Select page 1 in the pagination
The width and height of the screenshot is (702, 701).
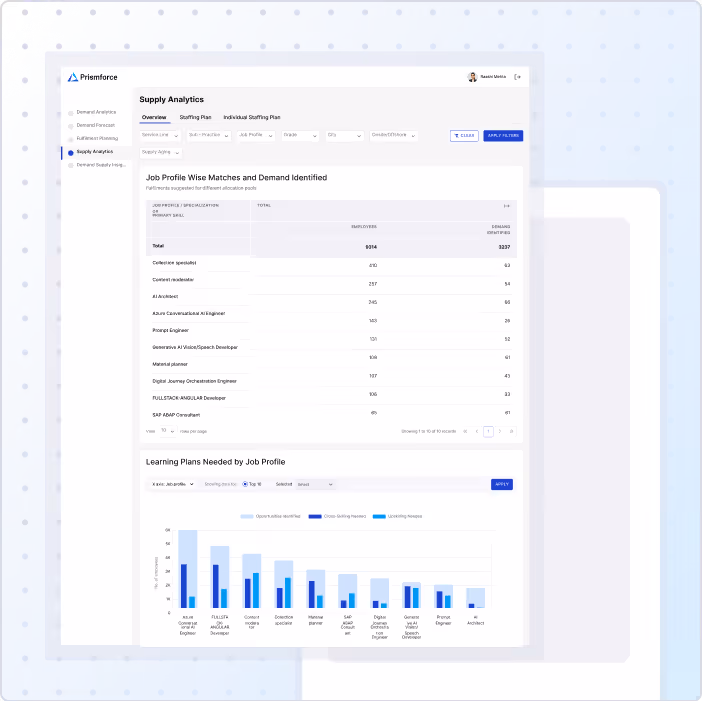[488, 431]
